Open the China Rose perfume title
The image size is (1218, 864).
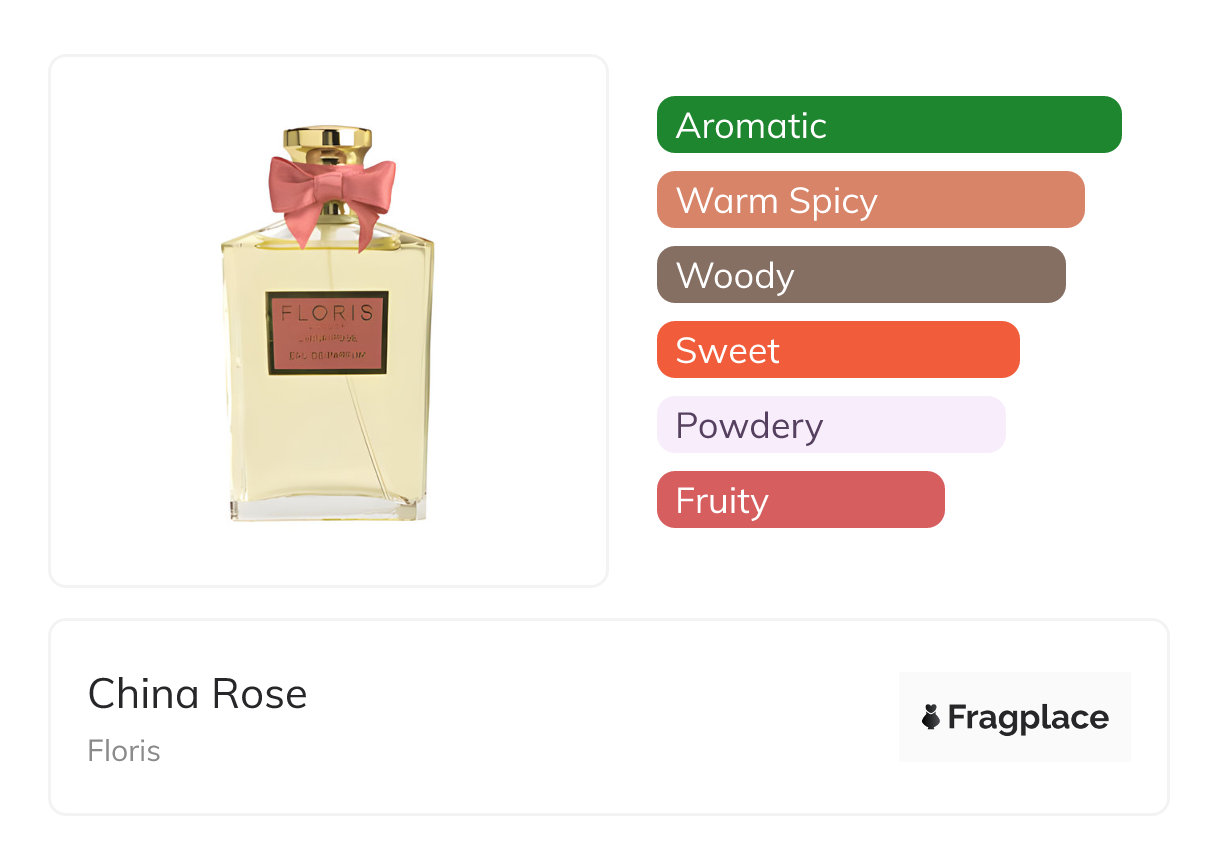[197, 694]
